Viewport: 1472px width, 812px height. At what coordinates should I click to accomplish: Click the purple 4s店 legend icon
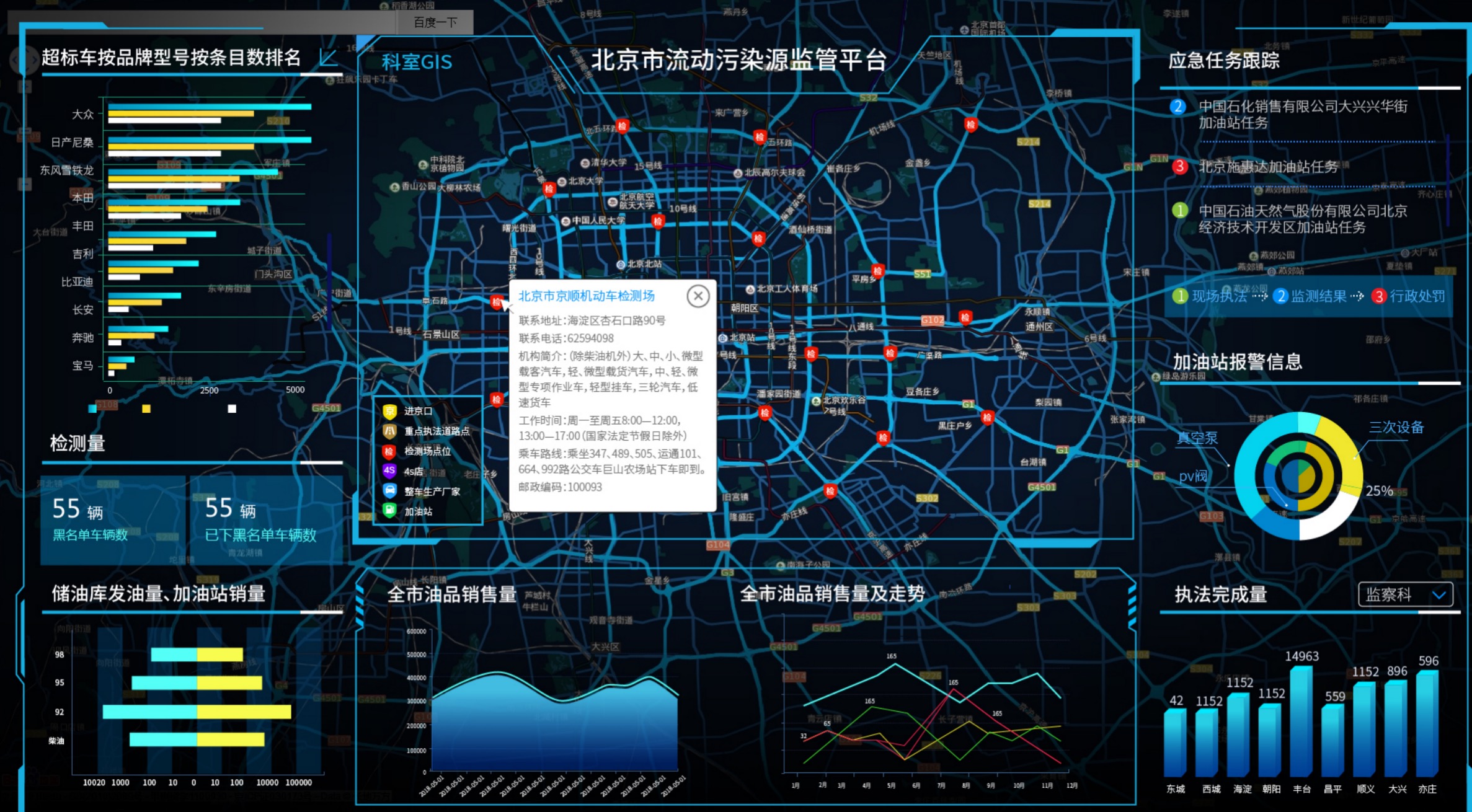coord(389,471)
